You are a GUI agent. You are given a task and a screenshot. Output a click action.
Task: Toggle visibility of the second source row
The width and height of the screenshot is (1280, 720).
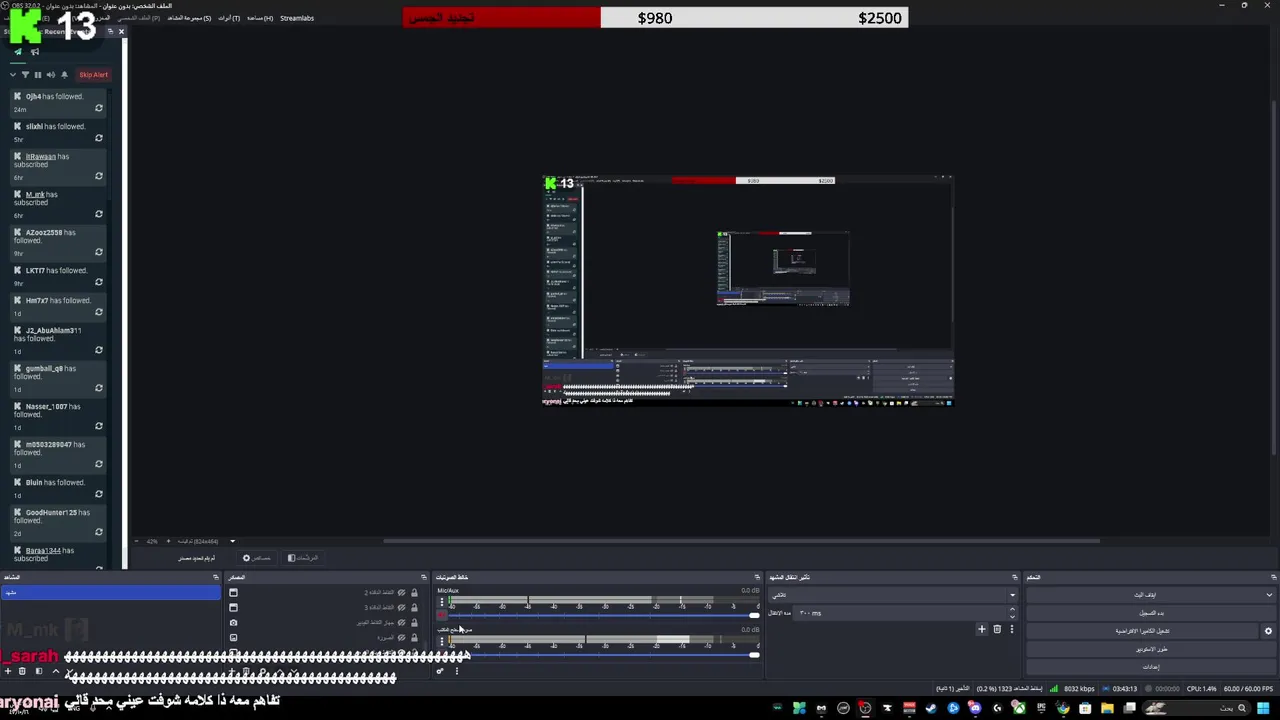point(402,607)
